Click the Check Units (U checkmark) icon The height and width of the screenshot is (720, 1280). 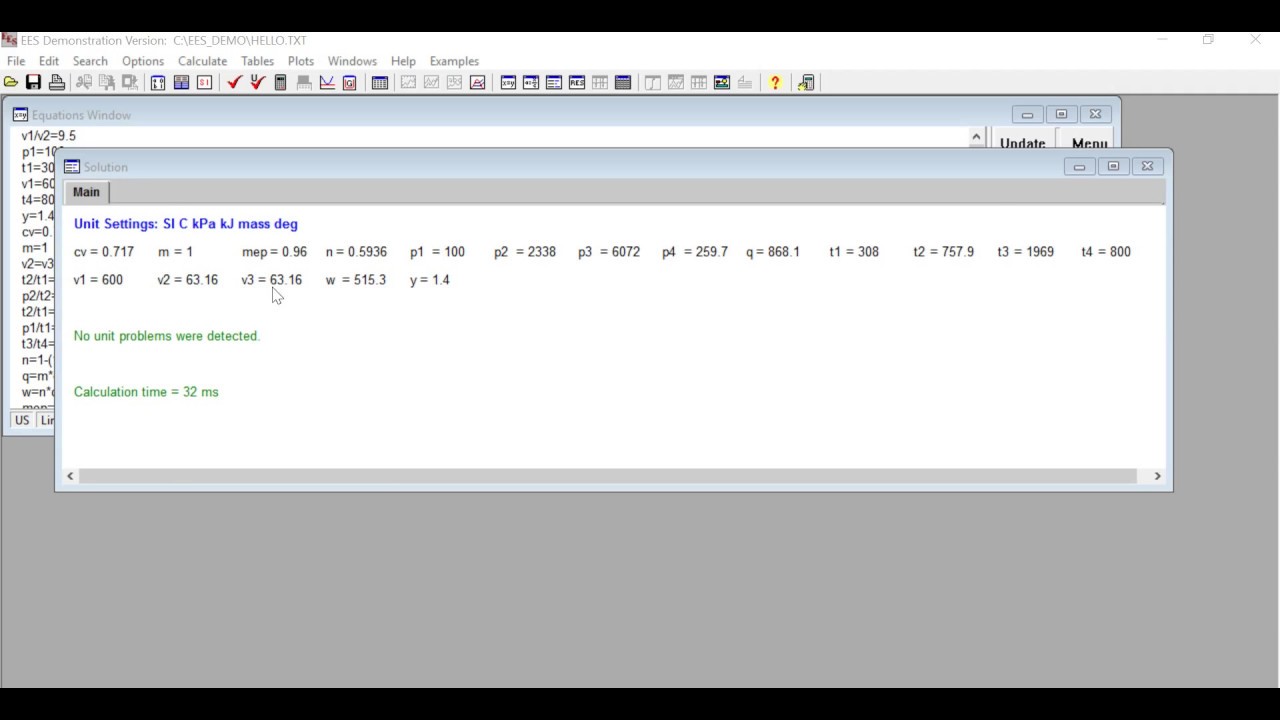click(x=257, y=82)
